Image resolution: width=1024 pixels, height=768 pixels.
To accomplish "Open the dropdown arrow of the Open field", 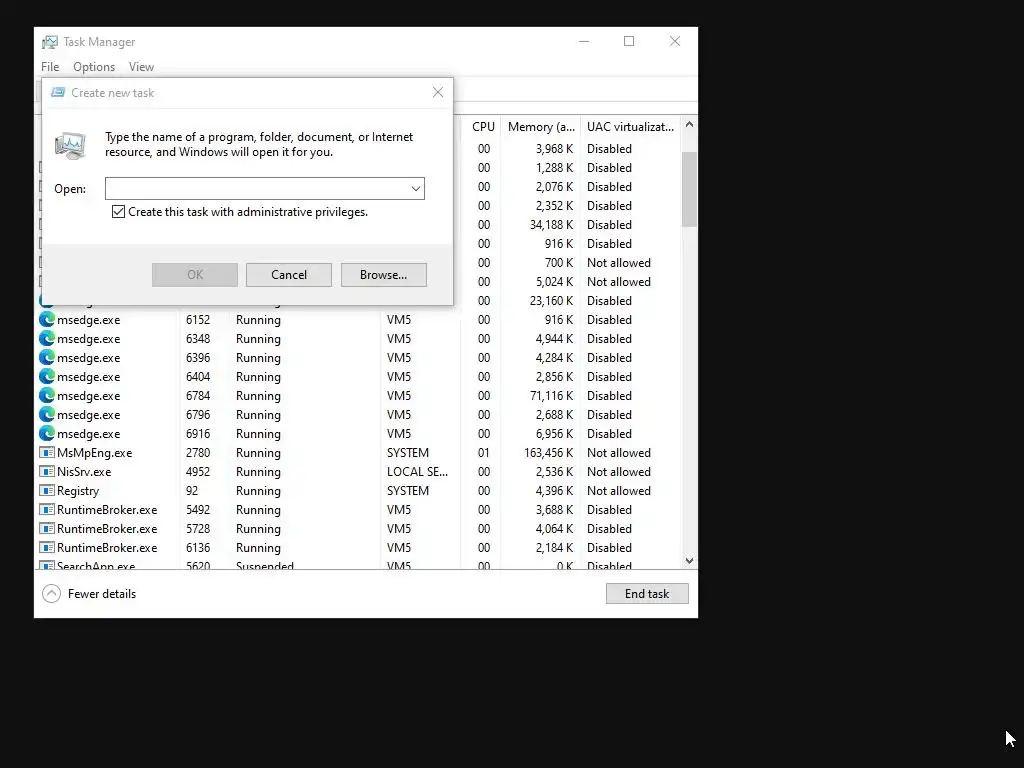I will pyautogui.click(x=415, y=189).
